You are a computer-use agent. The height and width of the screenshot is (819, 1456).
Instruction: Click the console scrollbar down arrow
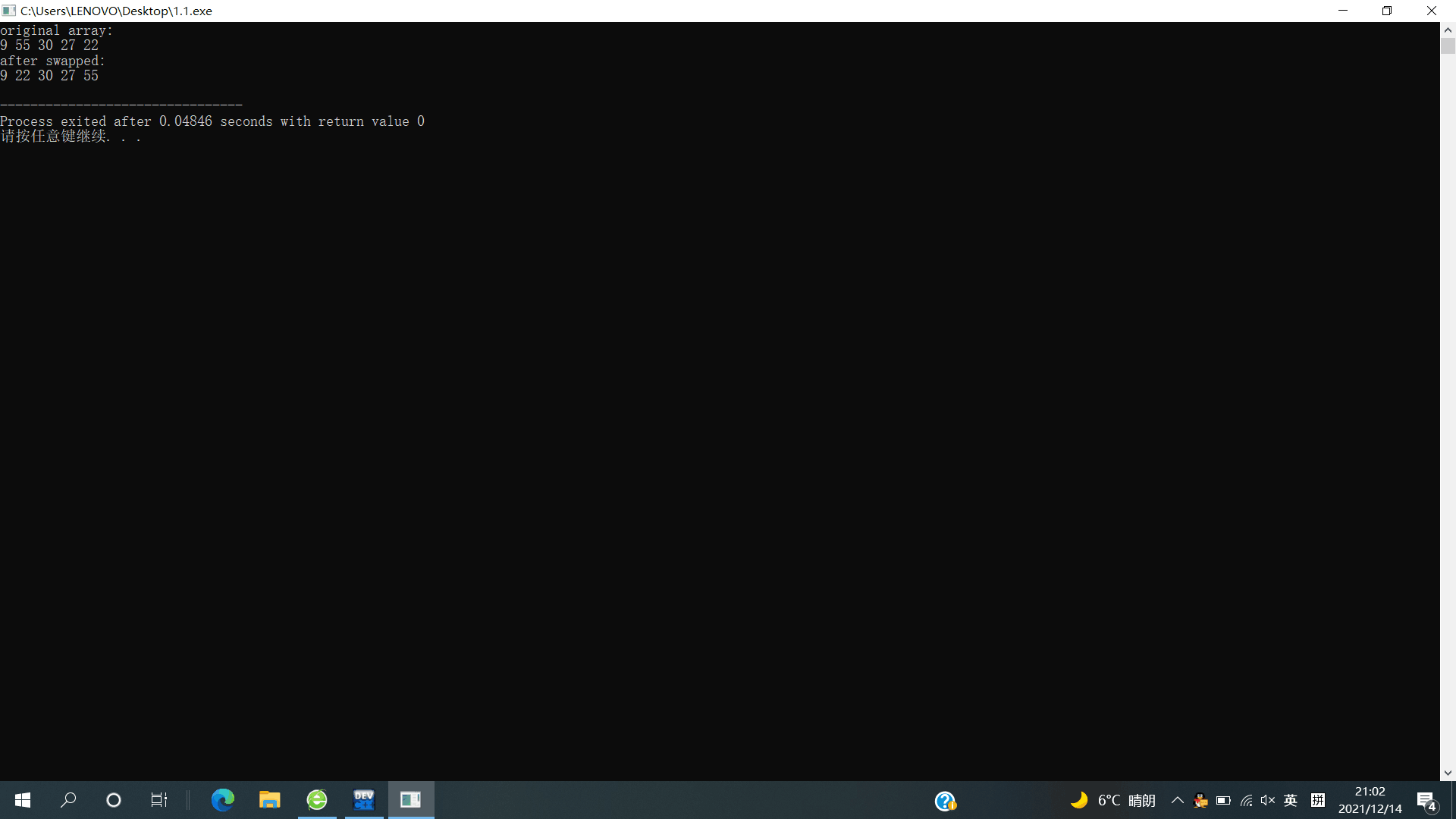1448,773
